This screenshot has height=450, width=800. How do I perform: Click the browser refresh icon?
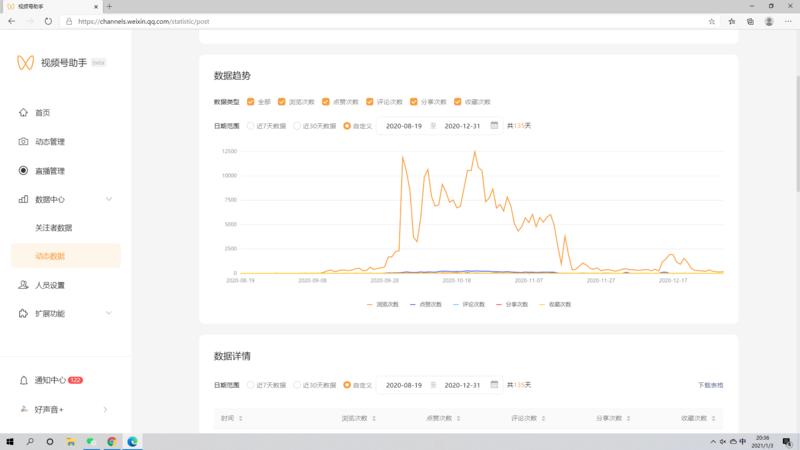click(48, 21)
